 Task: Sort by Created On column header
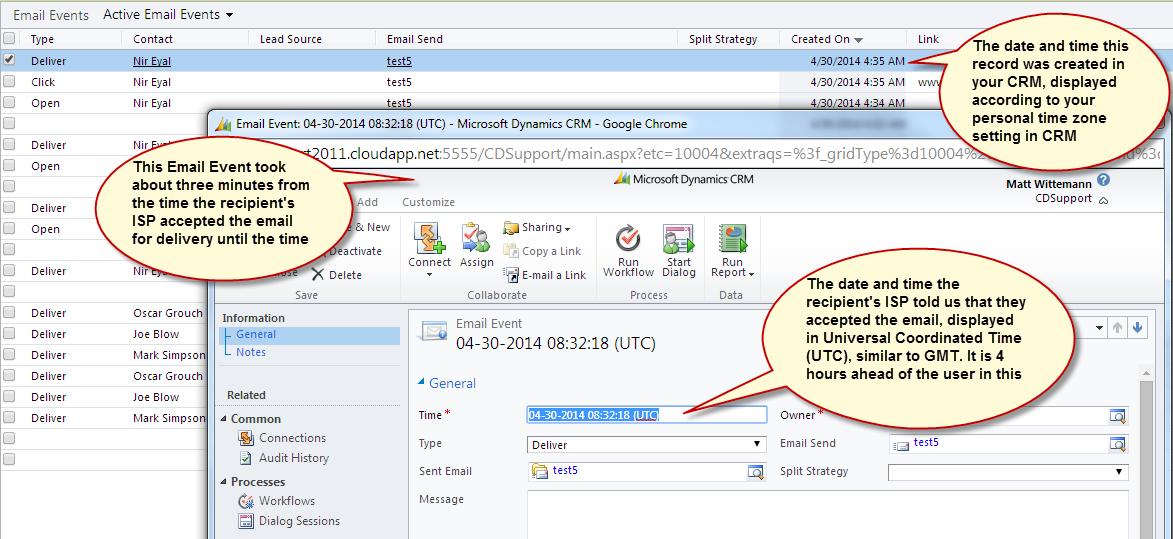(x=827, y=39)
